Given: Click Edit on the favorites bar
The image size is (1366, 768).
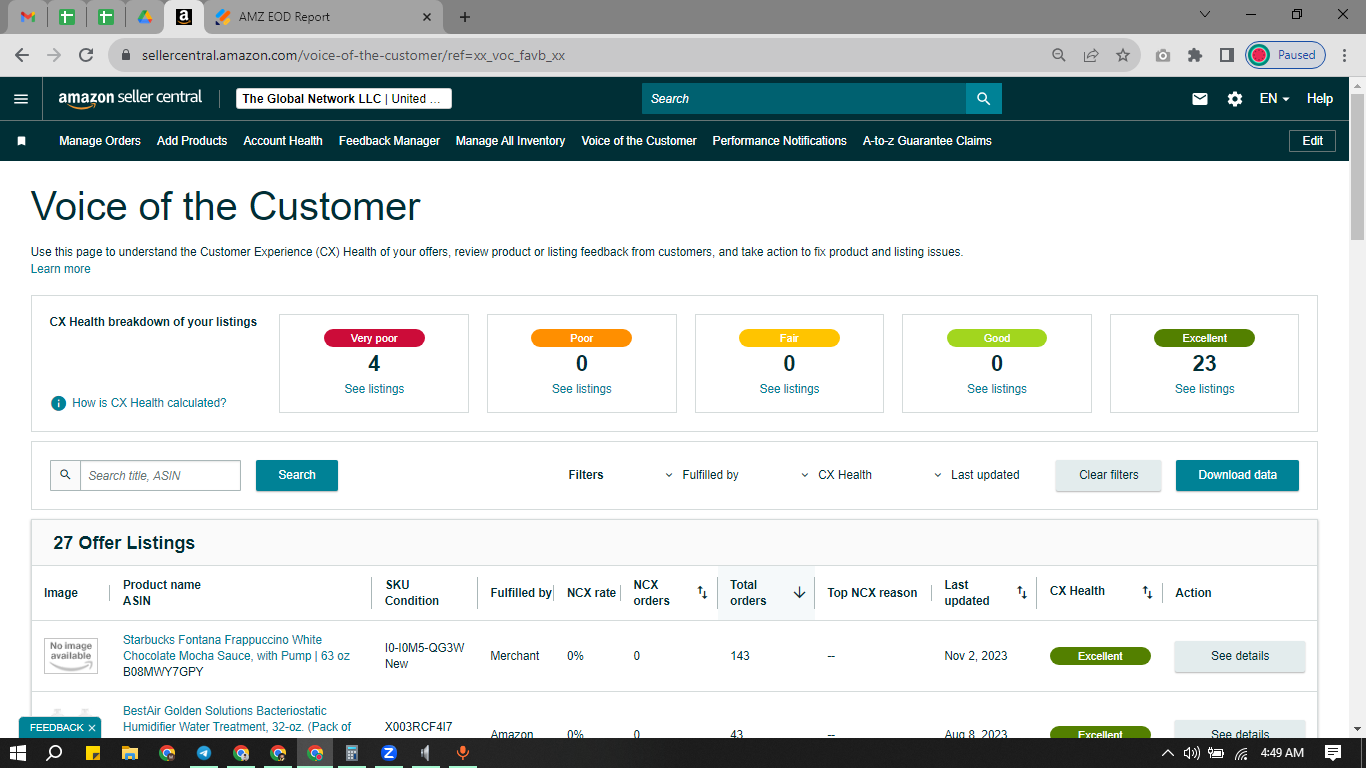Looking at the screenshot, I should pyautogui.click(x=1313, y=141).
